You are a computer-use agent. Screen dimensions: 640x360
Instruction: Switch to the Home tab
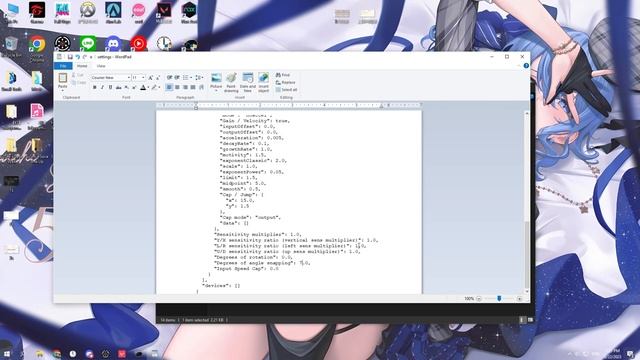tap(82, 66)
